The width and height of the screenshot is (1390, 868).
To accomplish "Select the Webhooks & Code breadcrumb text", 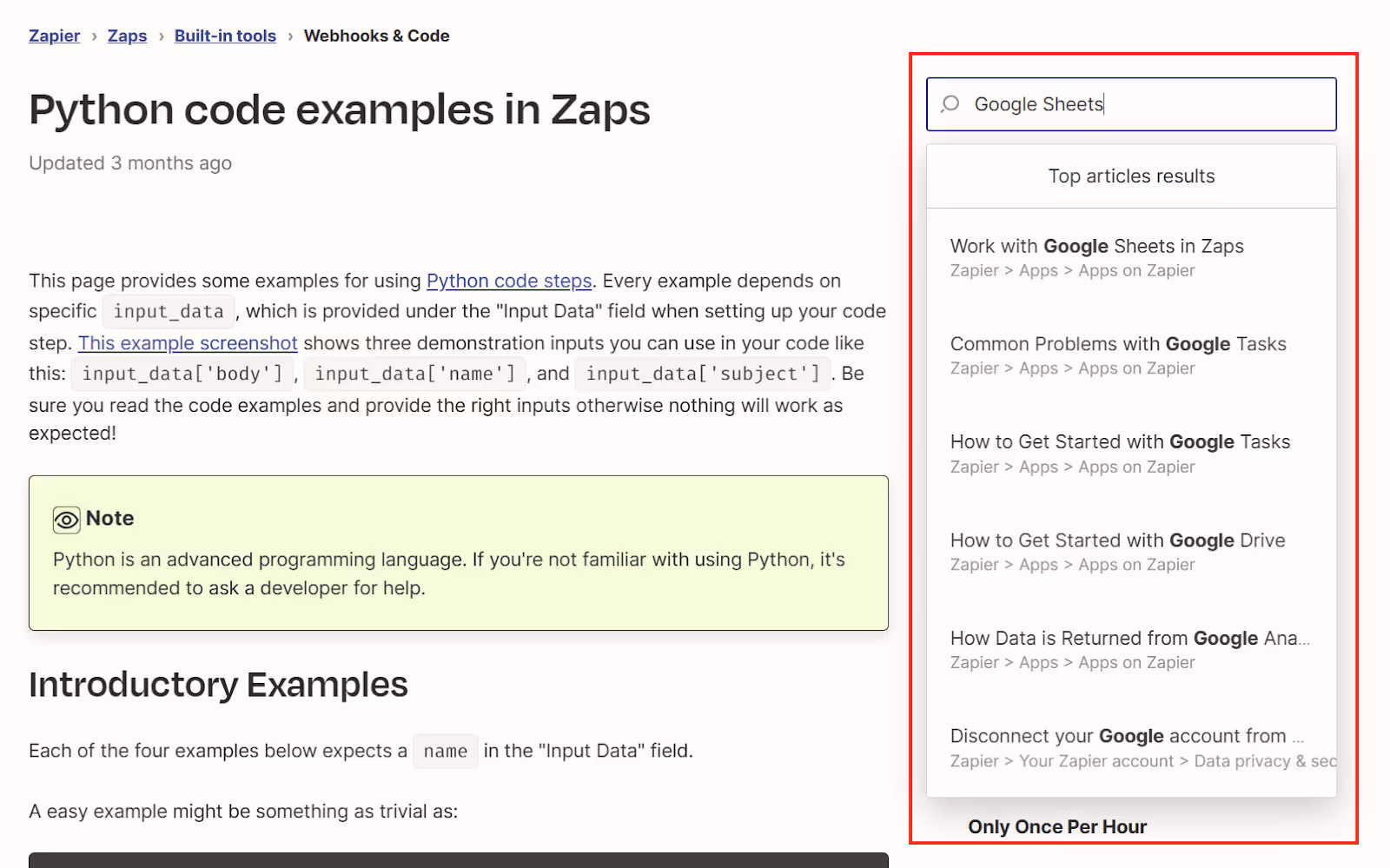I will 376,36.
